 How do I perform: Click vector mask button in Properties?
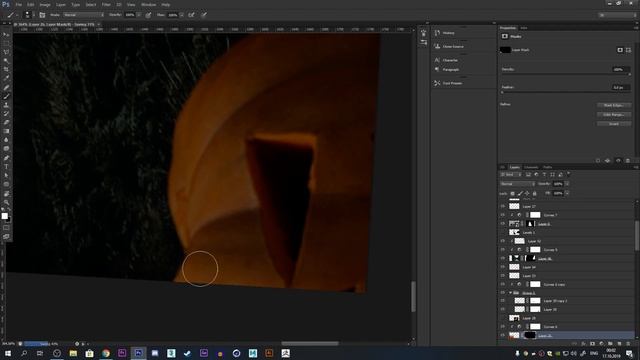[x=628, y=50]
